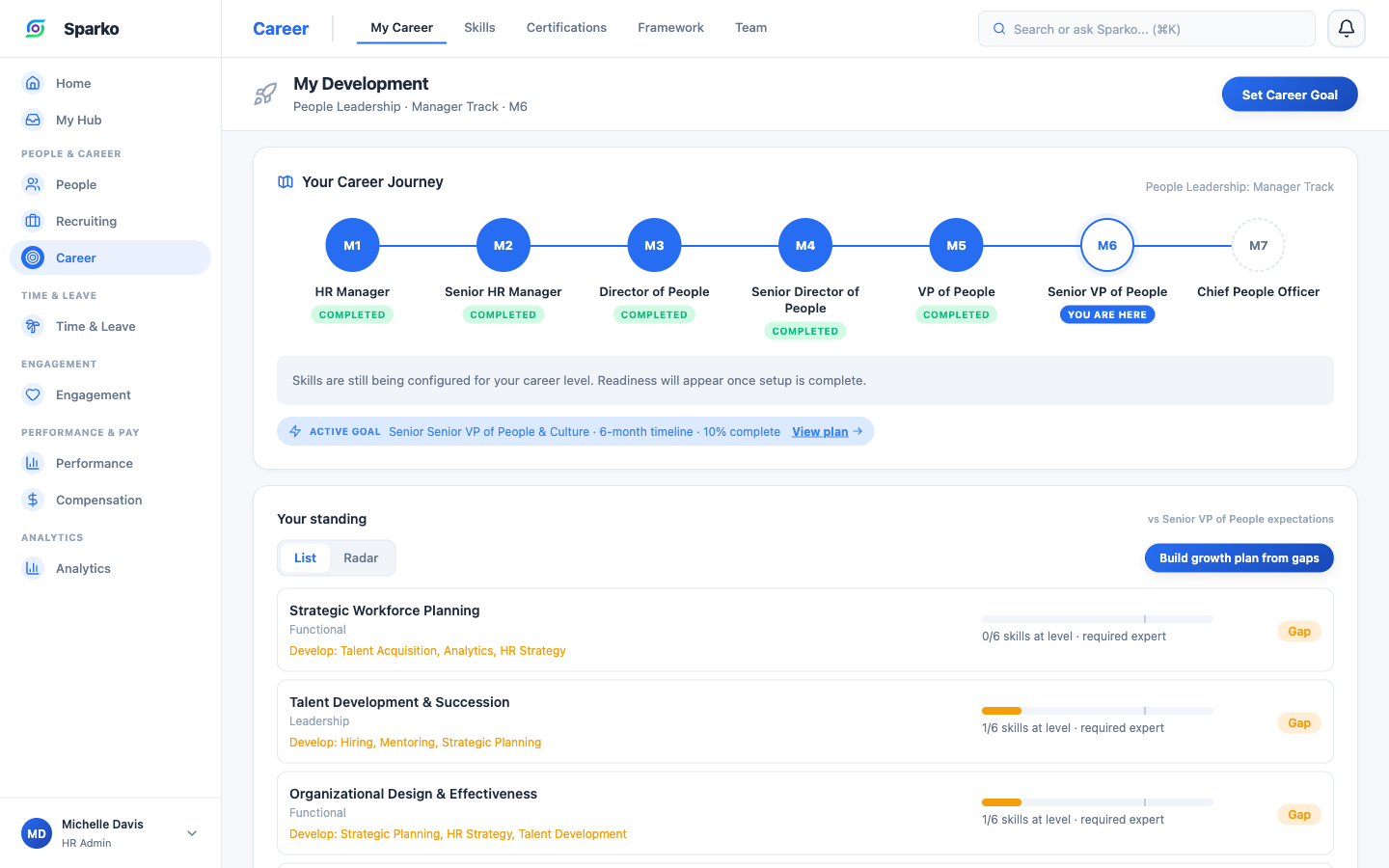Click the Set Career Goal button
This screenshot has width=1389, height=868.
(1290, 95)
